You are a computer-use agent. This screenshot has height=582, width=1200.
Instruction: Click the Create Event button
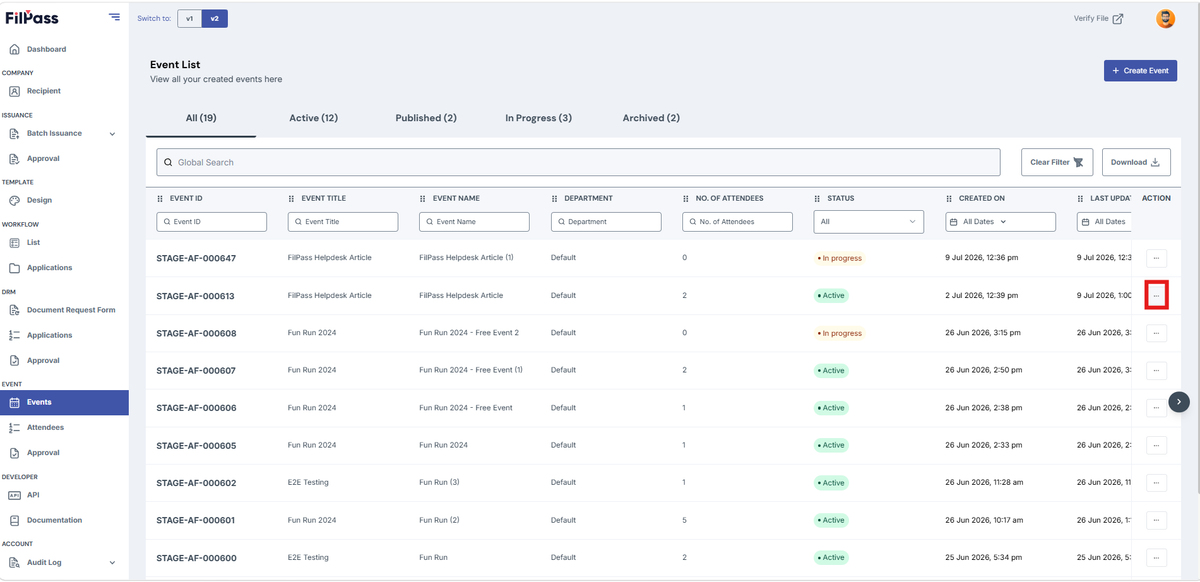coord(1140,71)
